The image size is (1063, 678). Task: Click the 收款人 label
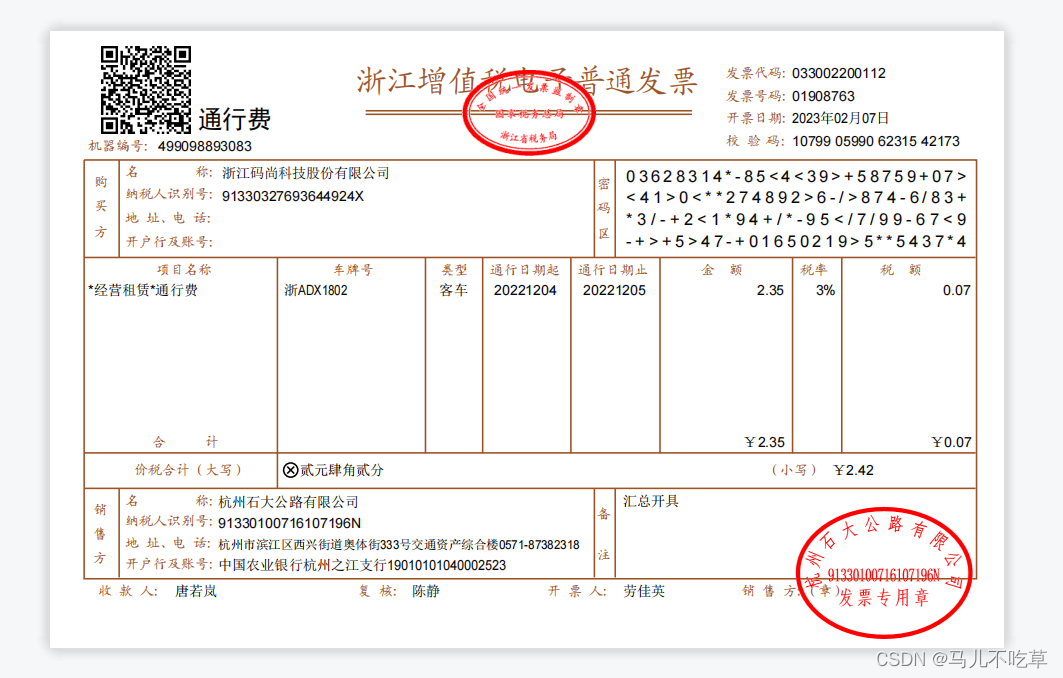[127, 591]
